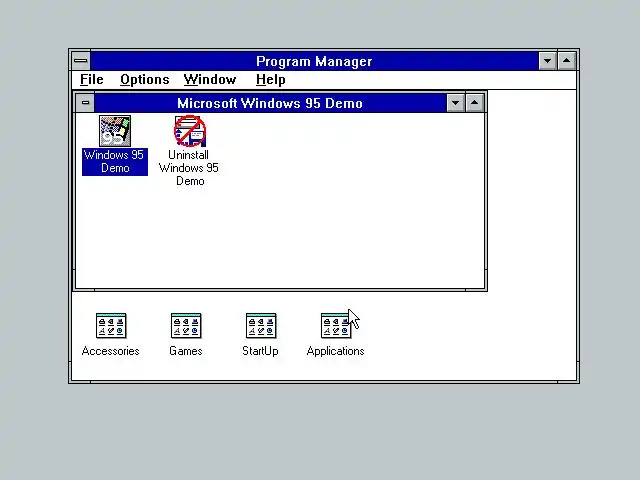This screenshot has width=640, height=480.
Task: Open Microsoft Windows 95 Demo control menu box
Action: 85,103
